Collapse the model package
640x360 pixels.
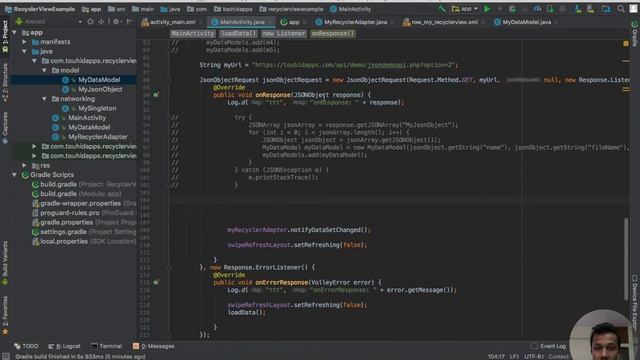(44, 70)
